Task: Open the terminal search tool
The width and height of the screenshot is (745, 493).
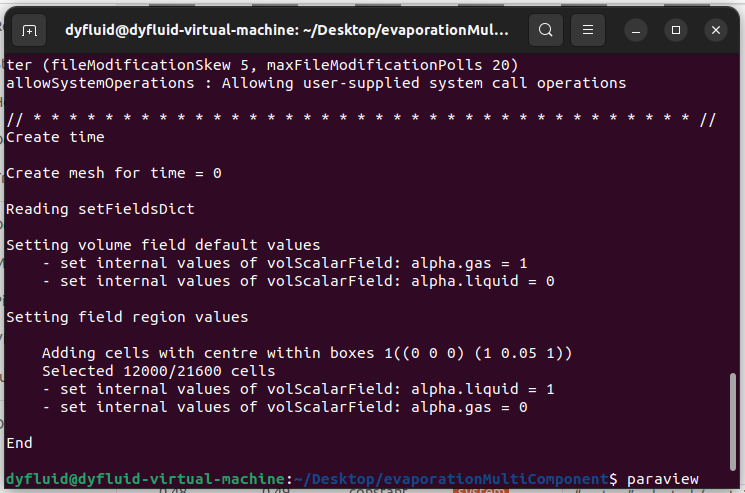Action: click(546, 30)
